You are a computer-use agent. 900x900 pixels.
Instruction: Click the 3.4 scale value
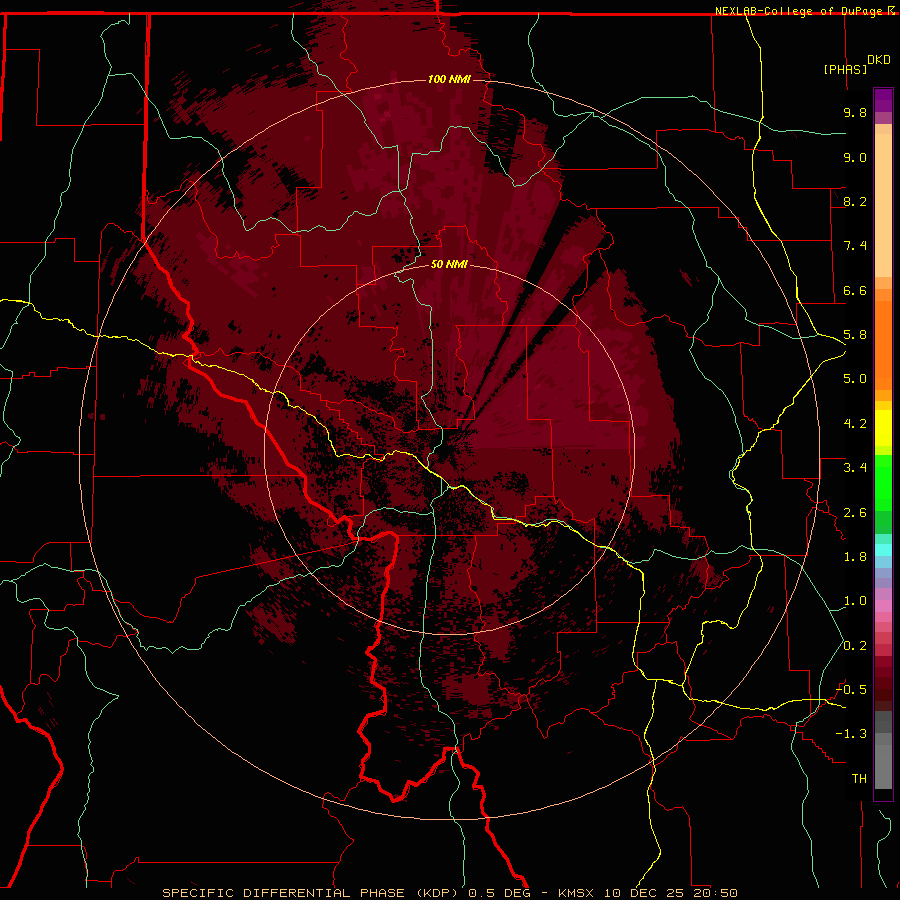click(x=855, y=468)
